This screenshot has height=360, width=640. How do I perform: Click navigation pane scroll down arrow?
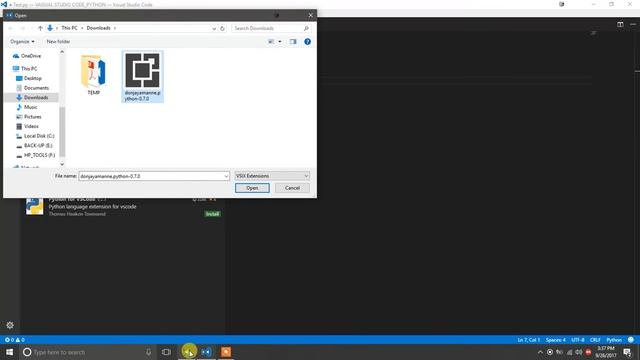(x=62, y=164)
